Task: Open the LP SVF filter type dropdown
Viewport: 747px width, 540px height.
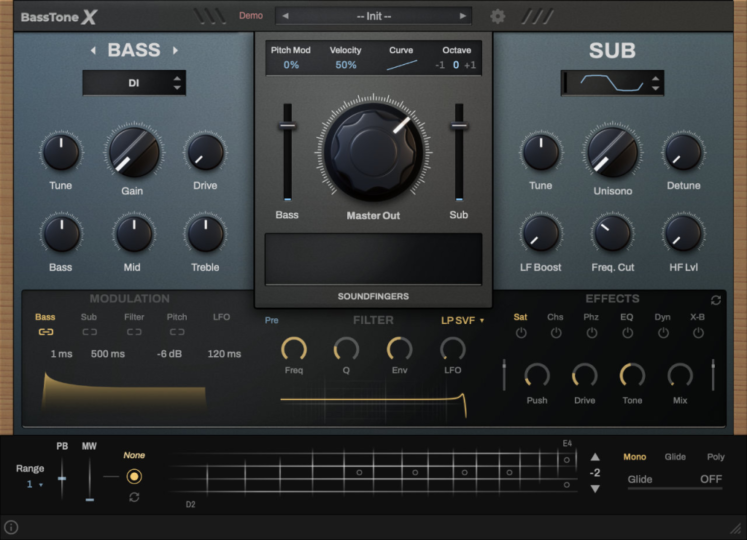Action: coord(462,320)
